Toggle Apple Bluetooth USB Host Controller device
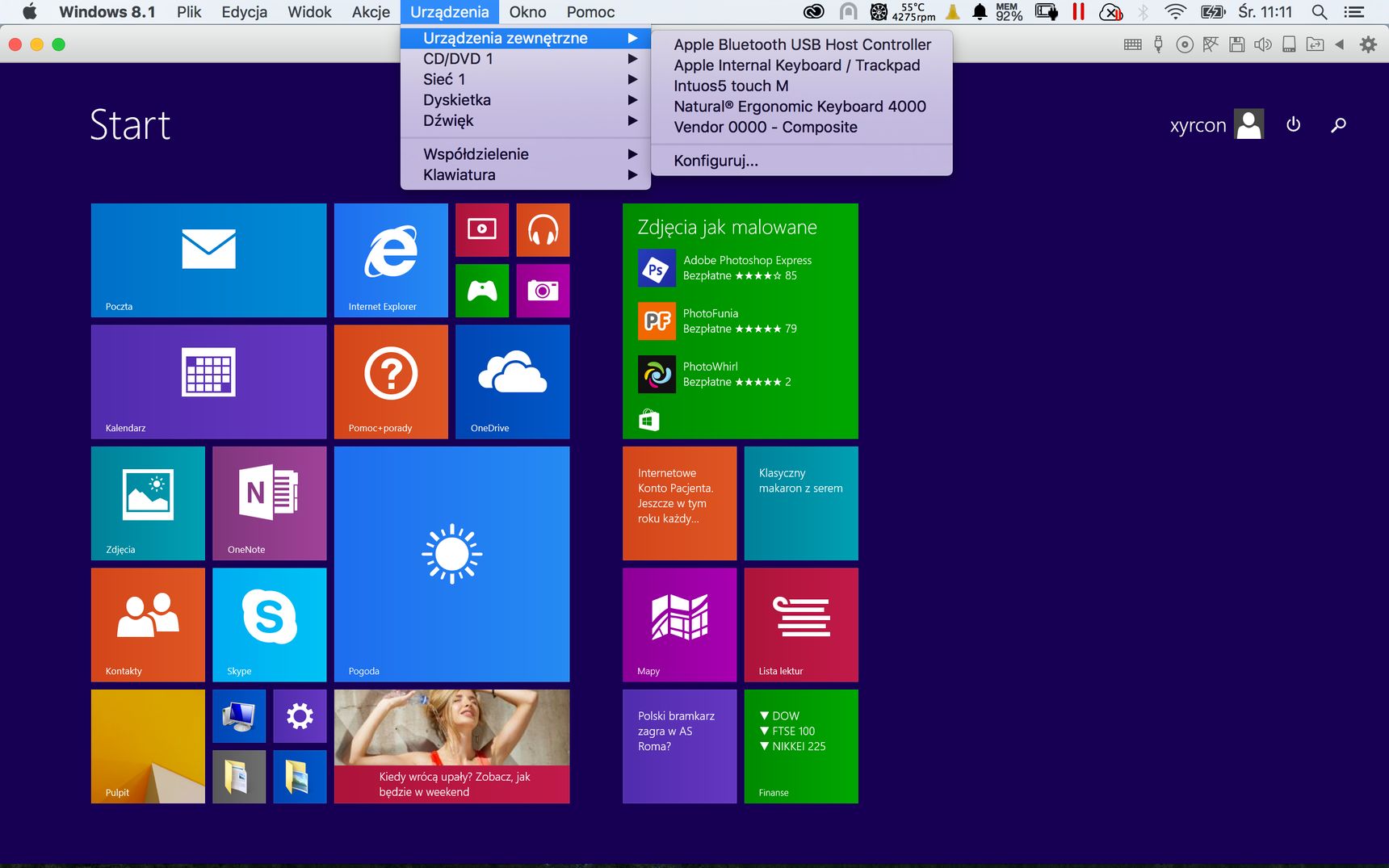This screenshot has width=1389, height=868. pyautogui.click(x=802, y=44)
